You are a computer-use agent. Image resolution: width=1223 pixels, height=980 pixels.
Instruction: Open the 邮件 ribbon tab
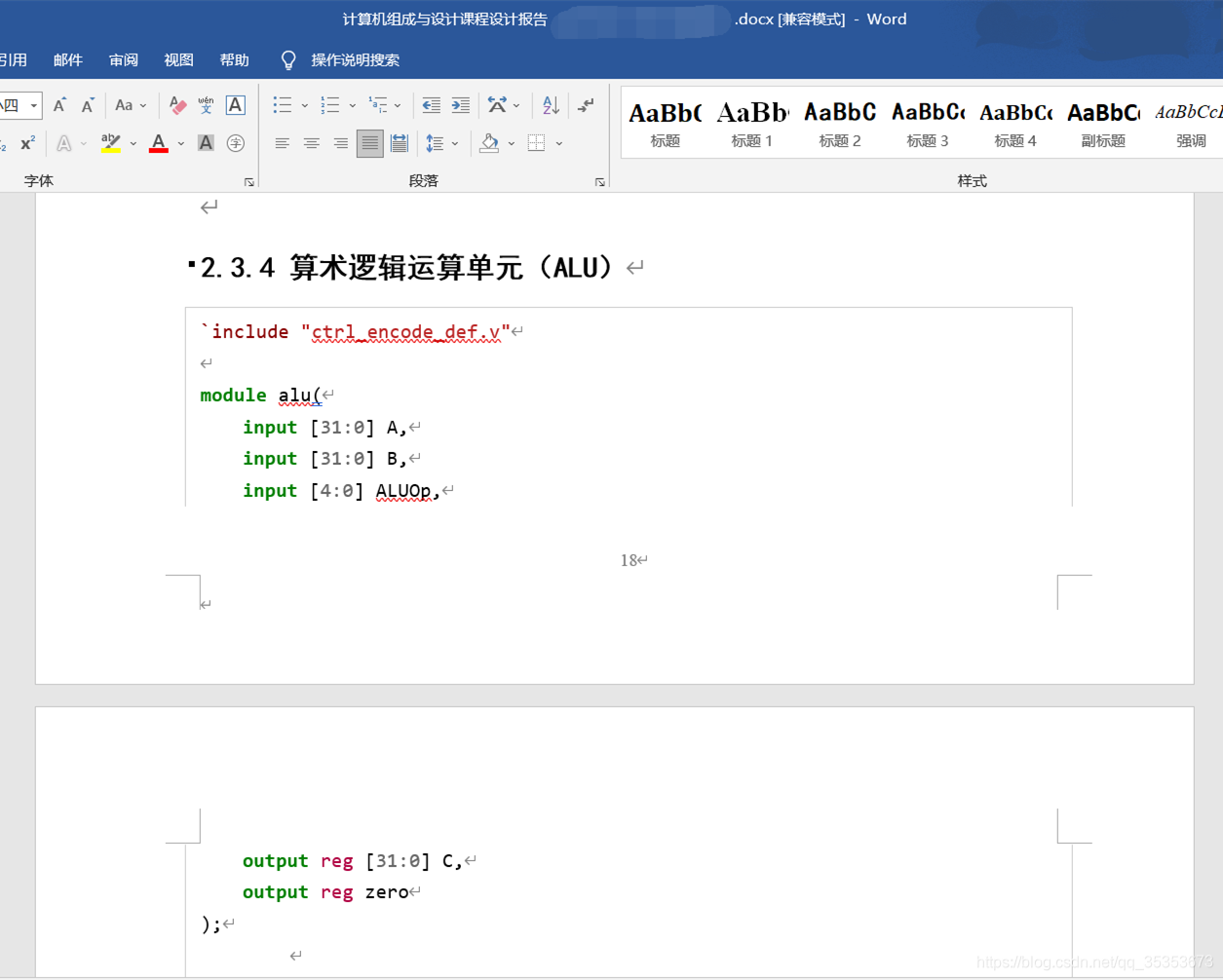(x=68, y=60)
